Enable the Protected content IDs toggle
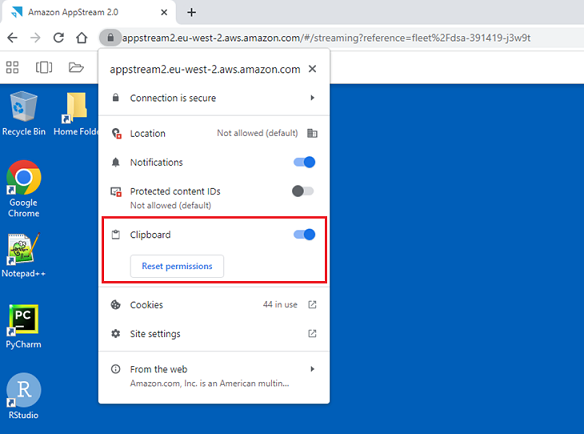584x434 pixels. click(x=303, y=191)
